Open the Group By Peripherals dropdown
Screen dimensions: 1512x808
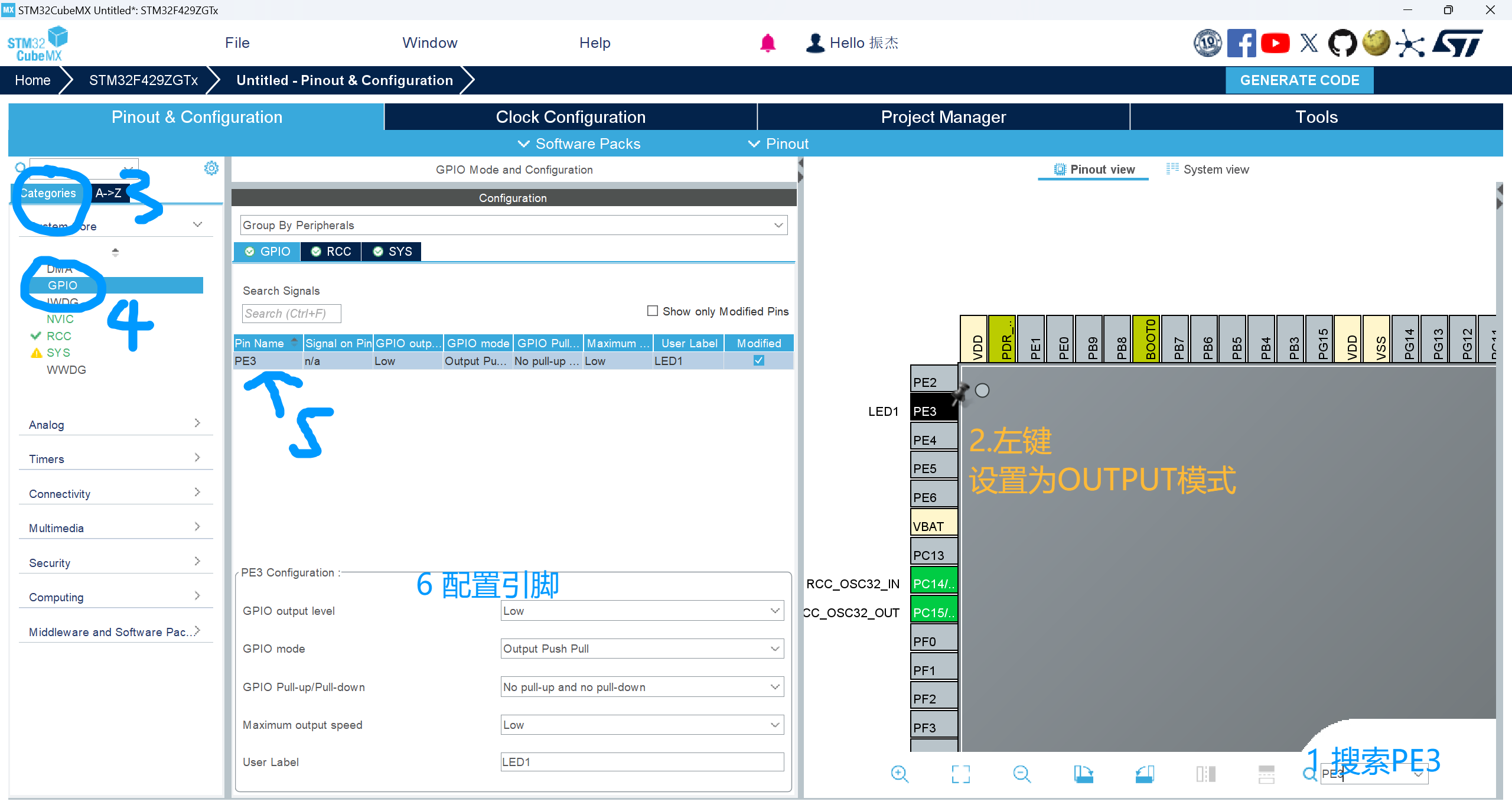tap(513, 225)
